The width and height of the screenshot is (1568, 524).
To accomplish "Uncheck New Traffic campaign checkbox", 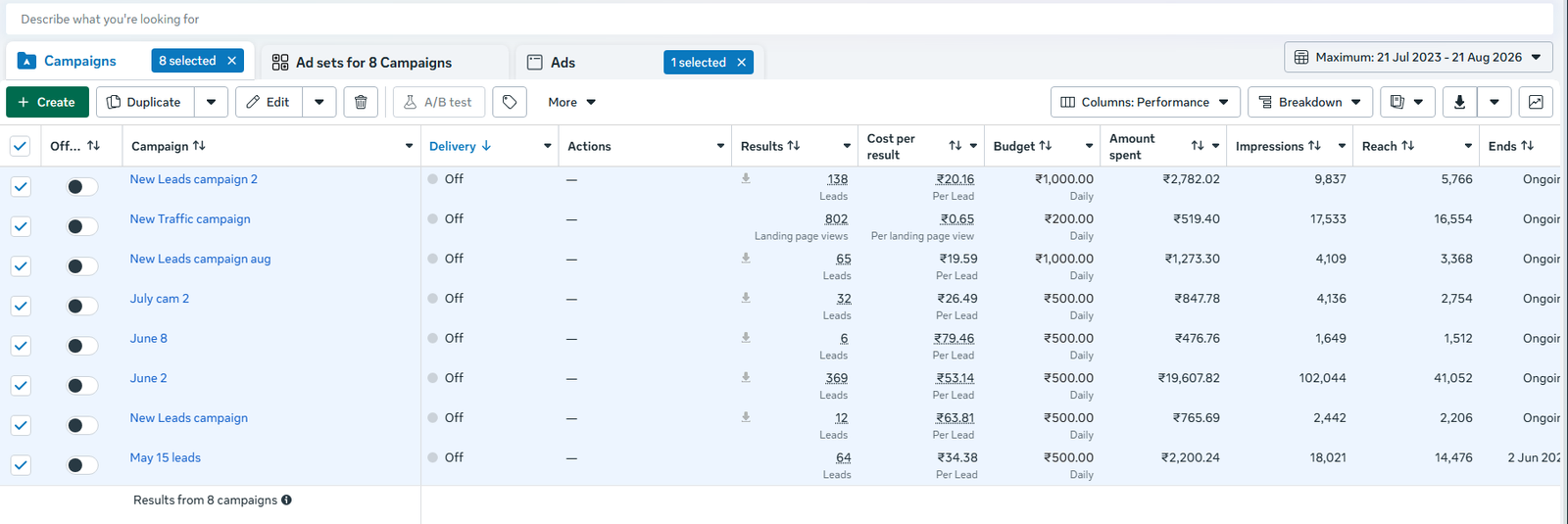I will point(21,226).
